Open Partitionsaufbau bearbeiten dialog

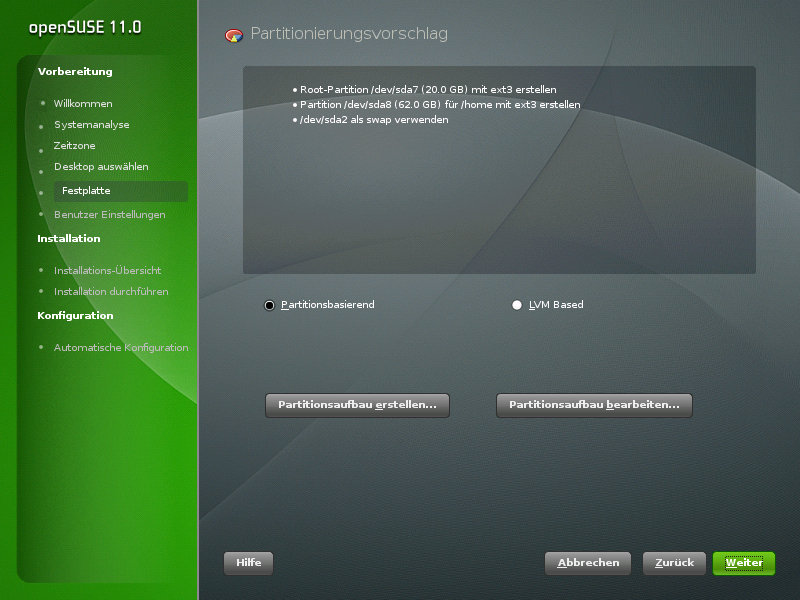[x=594, y=405]
